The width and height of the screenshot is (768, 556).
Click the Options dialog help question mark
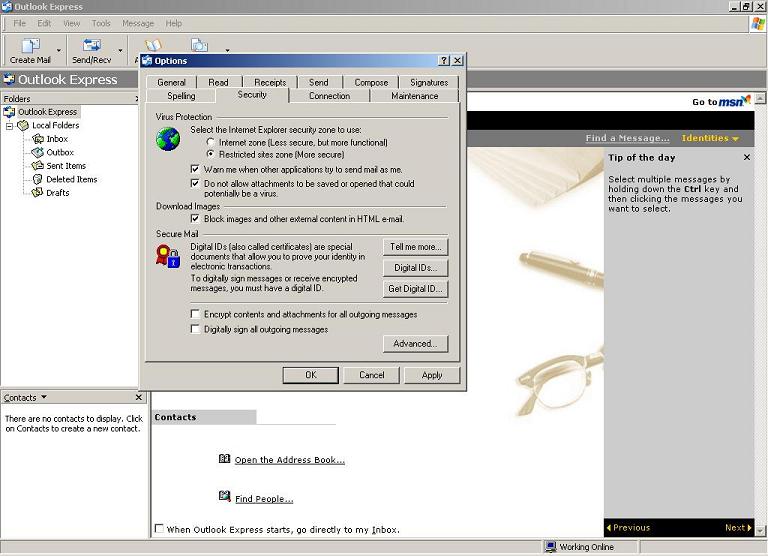pos(444,60)
